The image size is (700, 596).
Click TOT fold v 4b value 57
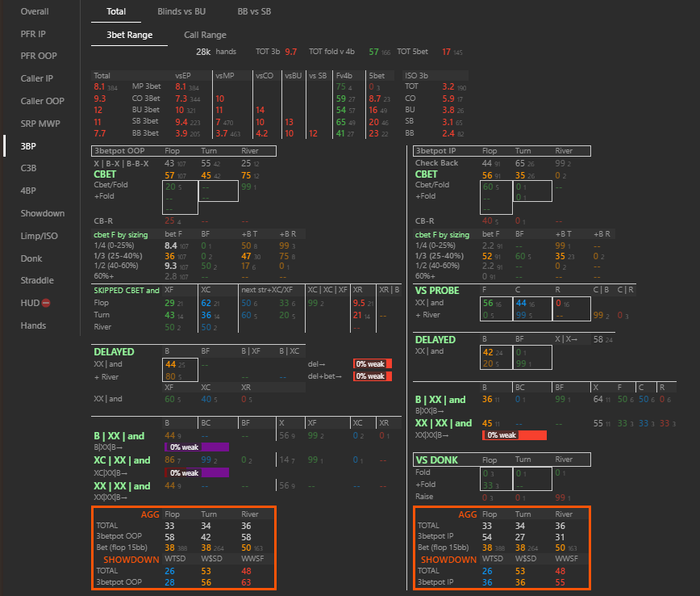point(374,52)
